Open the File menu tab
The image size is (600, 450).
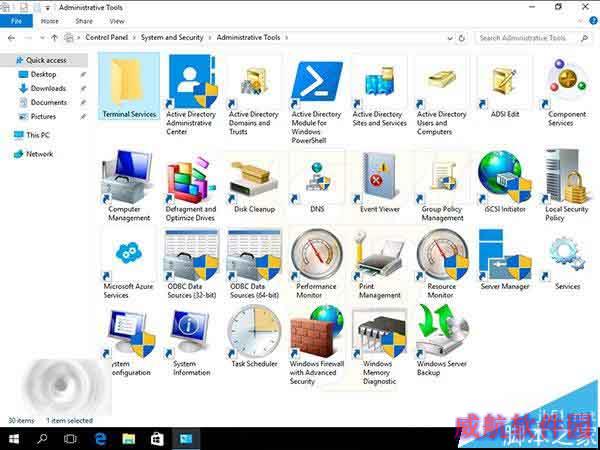point(16,21)
